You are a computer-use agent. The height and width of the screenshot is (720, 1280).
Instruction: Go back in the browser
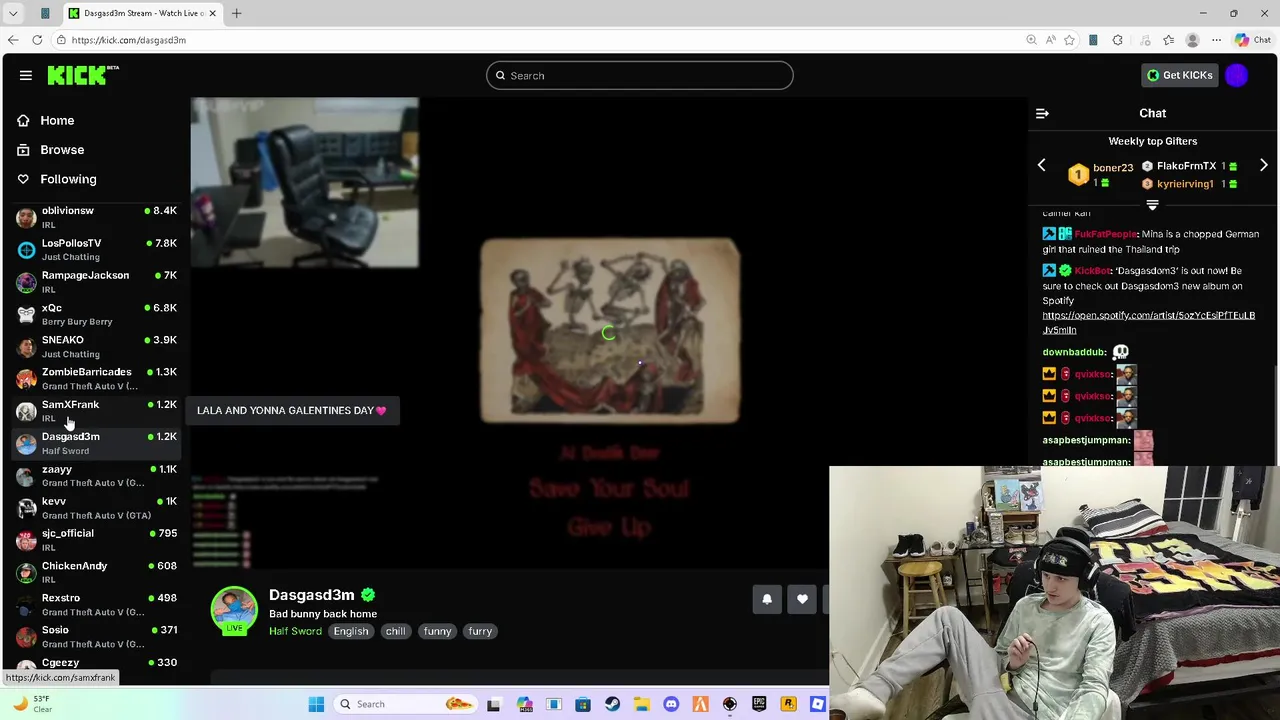(x=13, y=40)
